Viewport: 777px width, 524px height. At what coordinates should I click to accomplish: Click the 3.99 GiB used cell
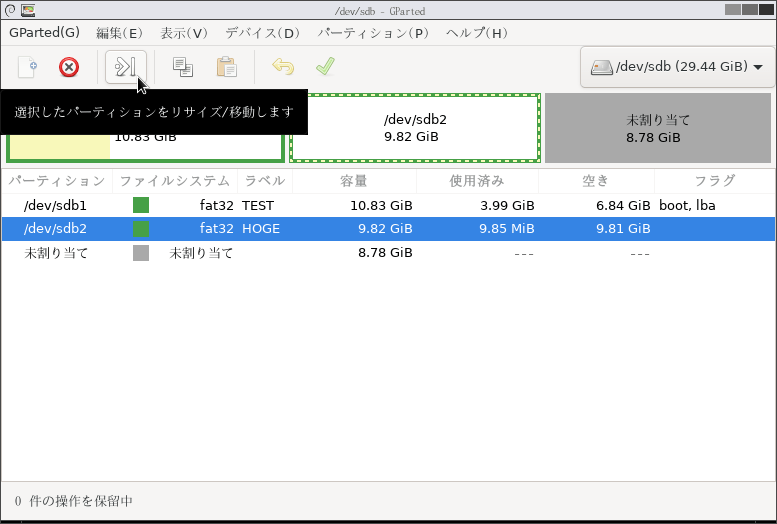pyautogui.click(x=507, y=205)
